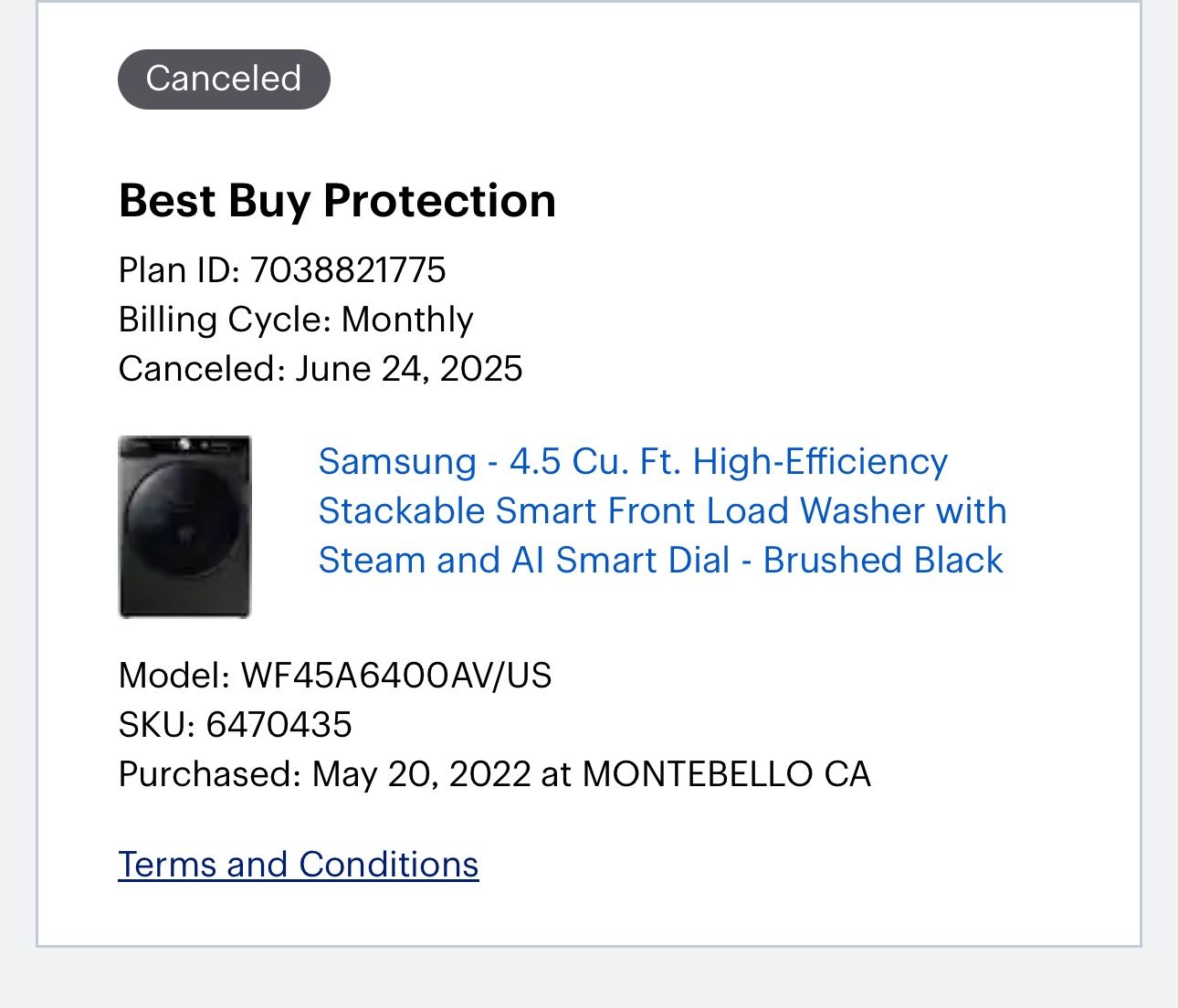Click the word Samsung in product title
This screenshot has height=1008, width=1178.
(397, 461)
